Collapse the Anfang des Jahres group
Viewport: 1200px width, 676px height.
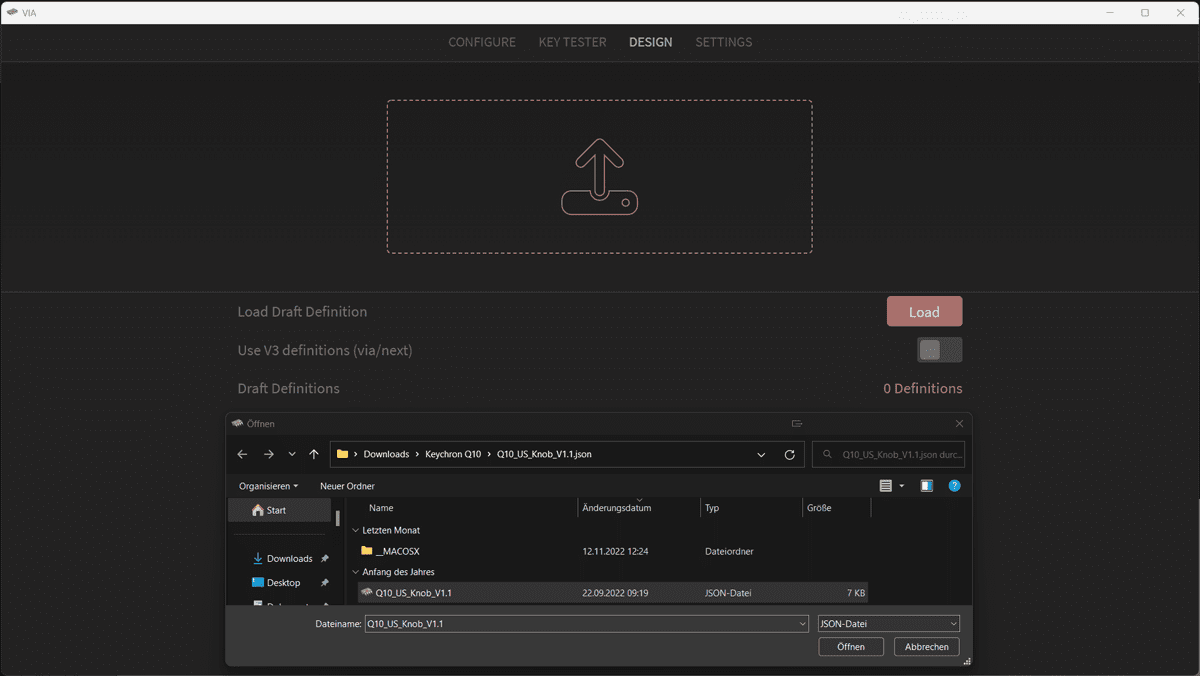(355, 572)
